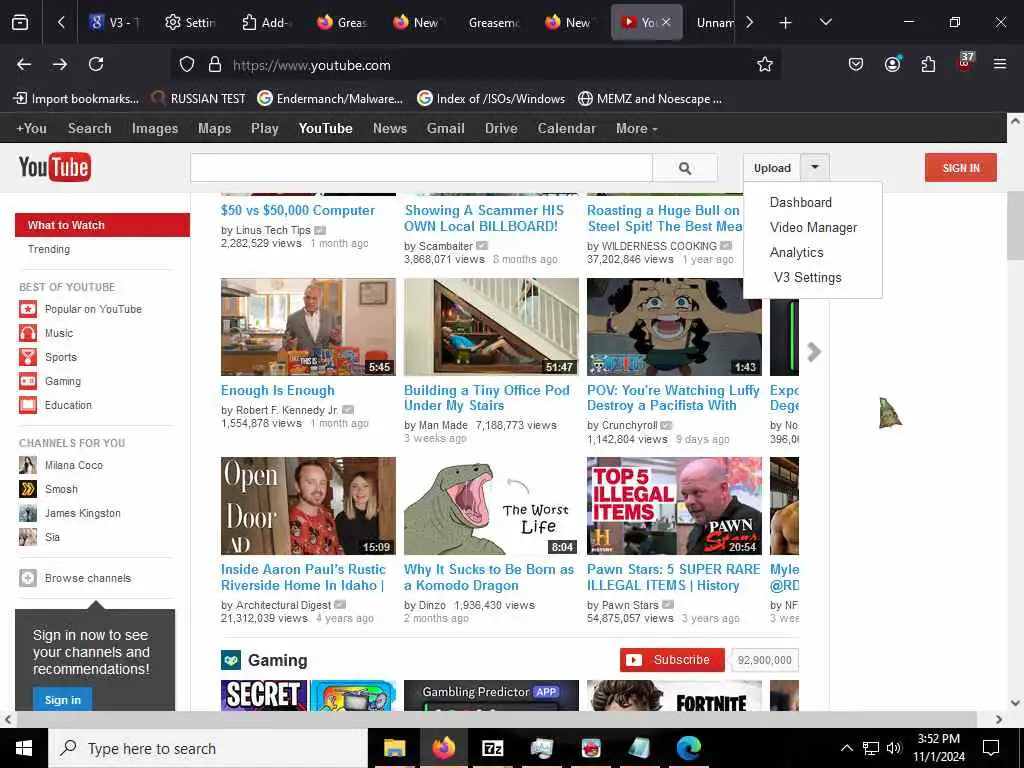Click the Education sidebar icon
This screenshot has width=1024, height=768.
[28, 405]
